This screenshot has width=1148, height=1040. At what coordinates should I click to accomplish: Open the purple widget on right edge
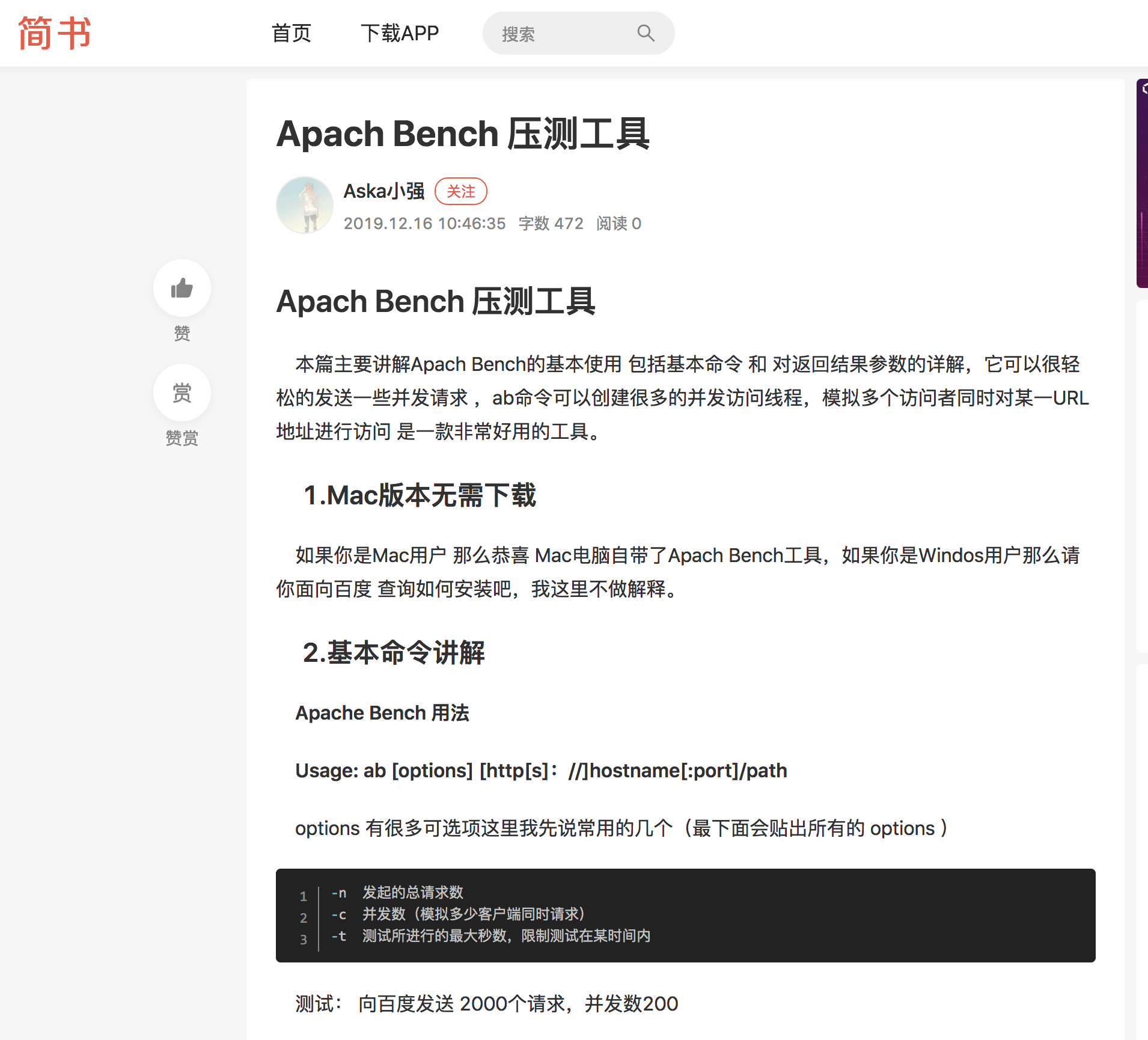tap(1143, 180)
